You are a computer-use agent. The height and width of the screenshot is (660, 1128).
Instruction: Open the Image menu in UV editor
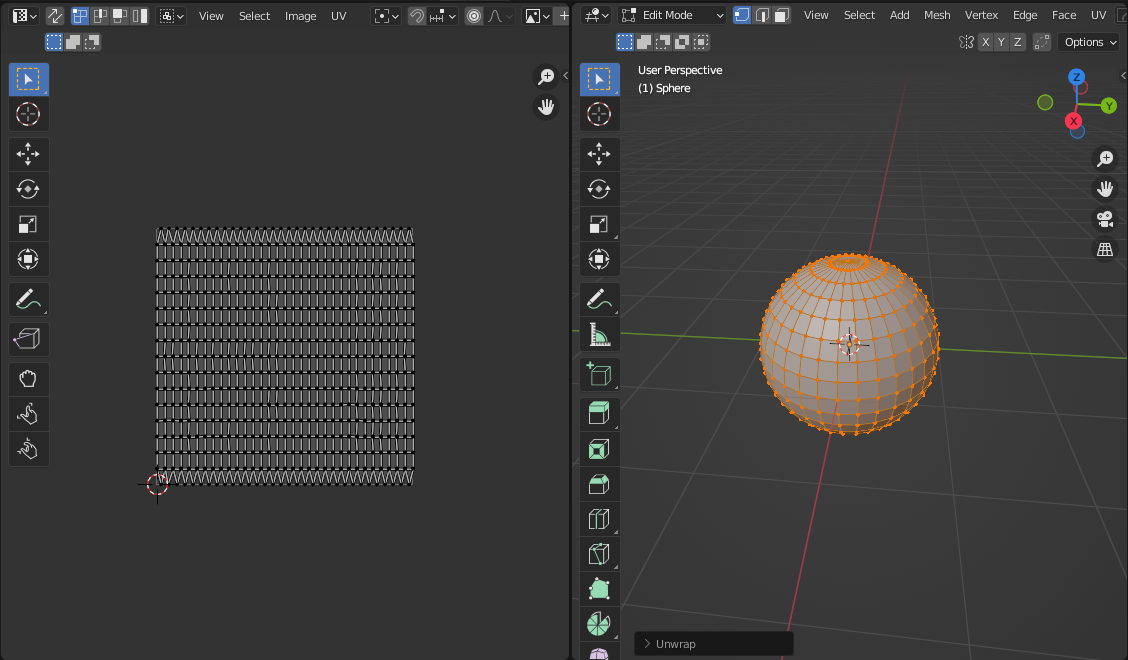coord(300,16)
